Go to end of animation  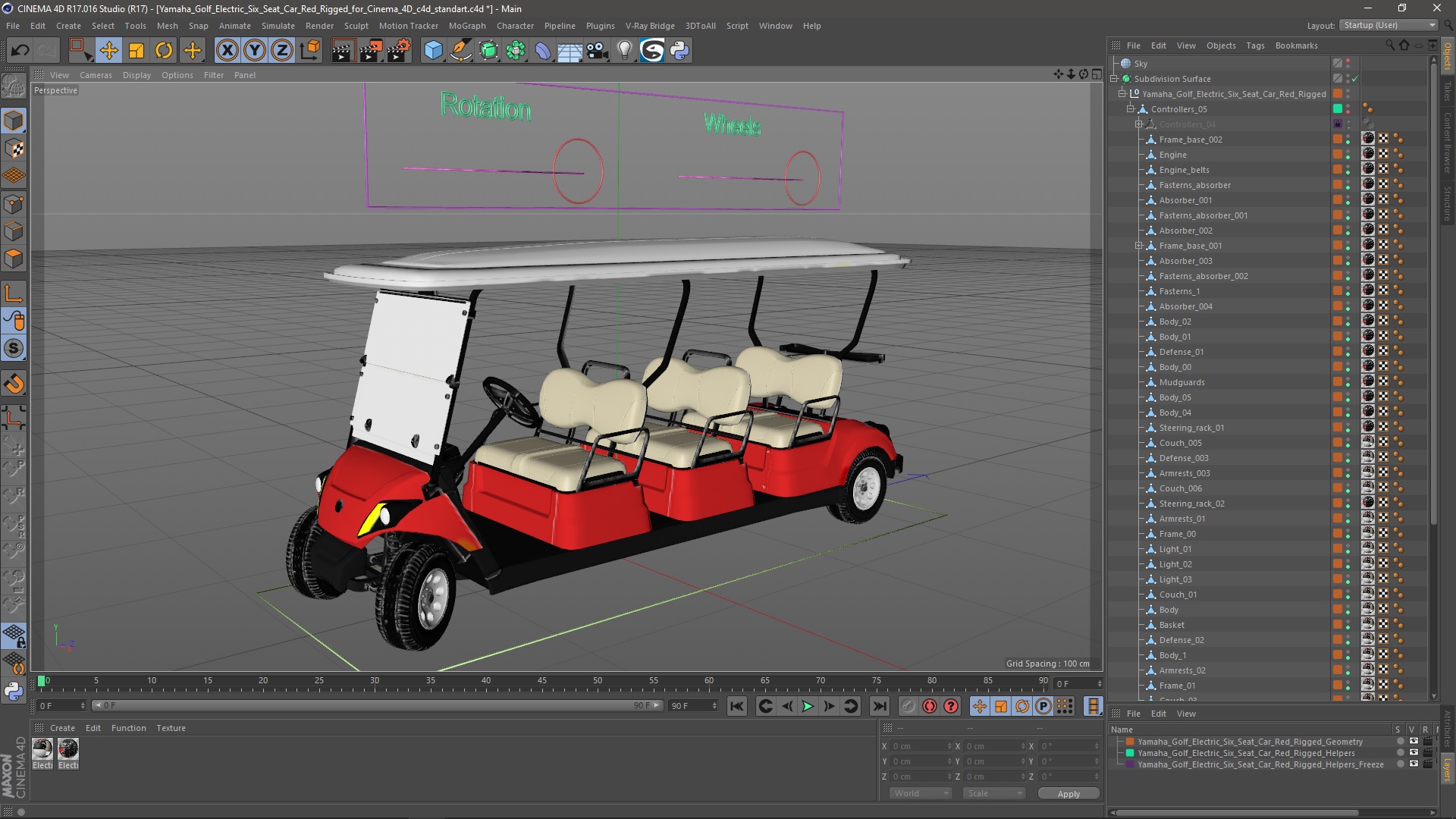[x=880, y=707]
